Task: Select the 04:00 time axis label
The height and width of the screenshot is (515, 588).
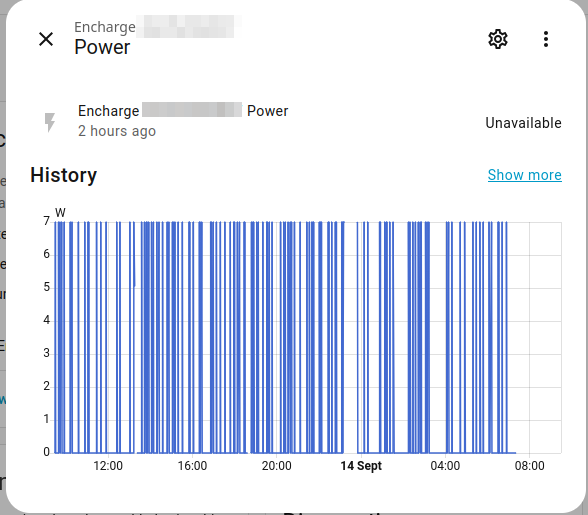Action: pyautogui.click(x=445, y=466)
